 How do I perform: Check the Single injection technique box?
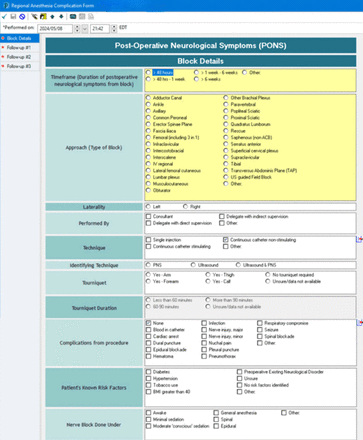click(x=148, y=240)
